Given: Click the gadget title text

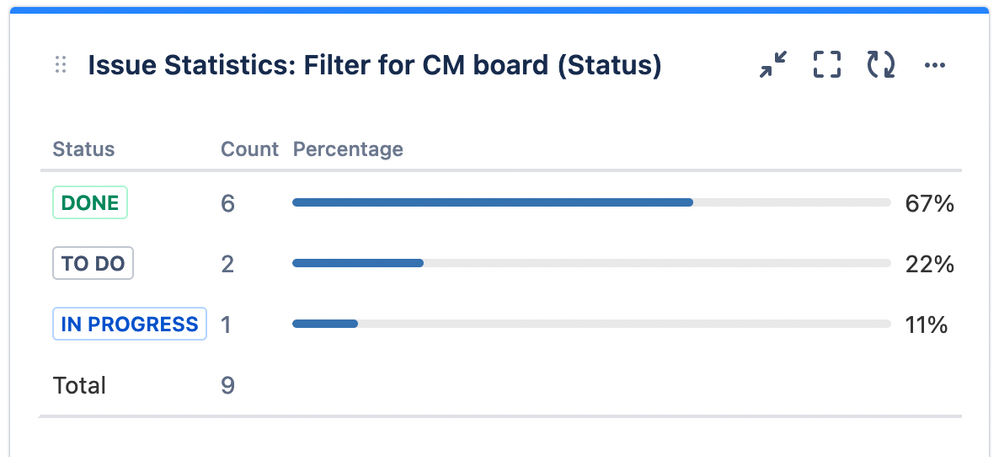Looking at the screenshot, I should coord(375,66).
